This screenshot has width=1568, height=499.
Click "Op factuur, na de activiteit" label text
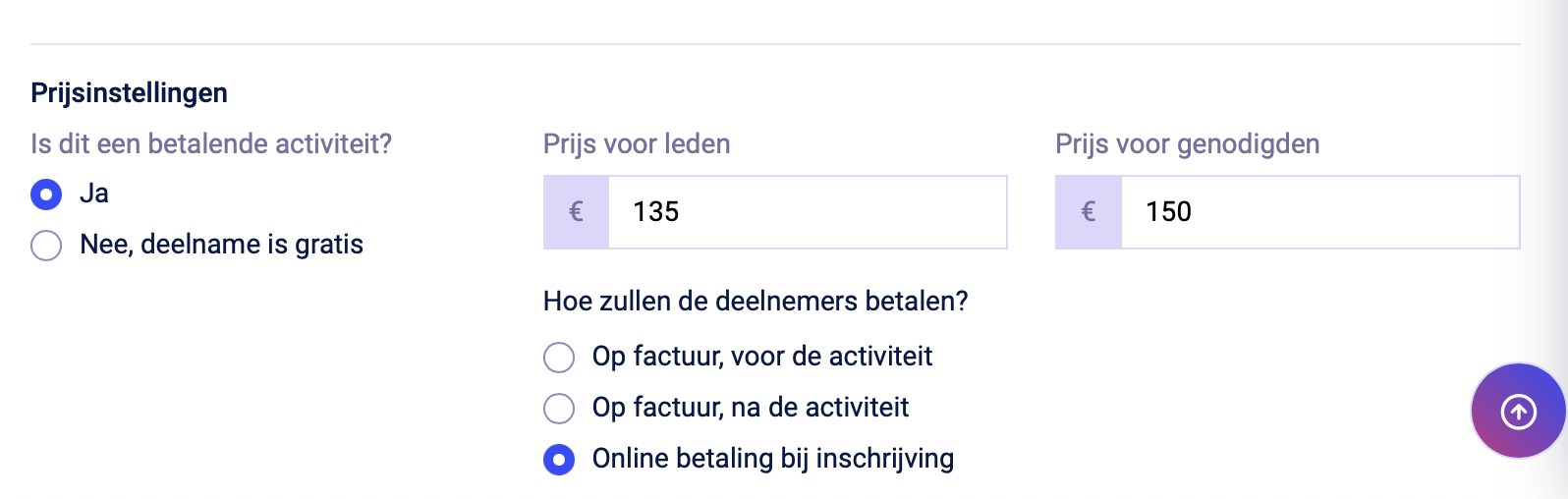pyautogui.click(x=751, y=408)
